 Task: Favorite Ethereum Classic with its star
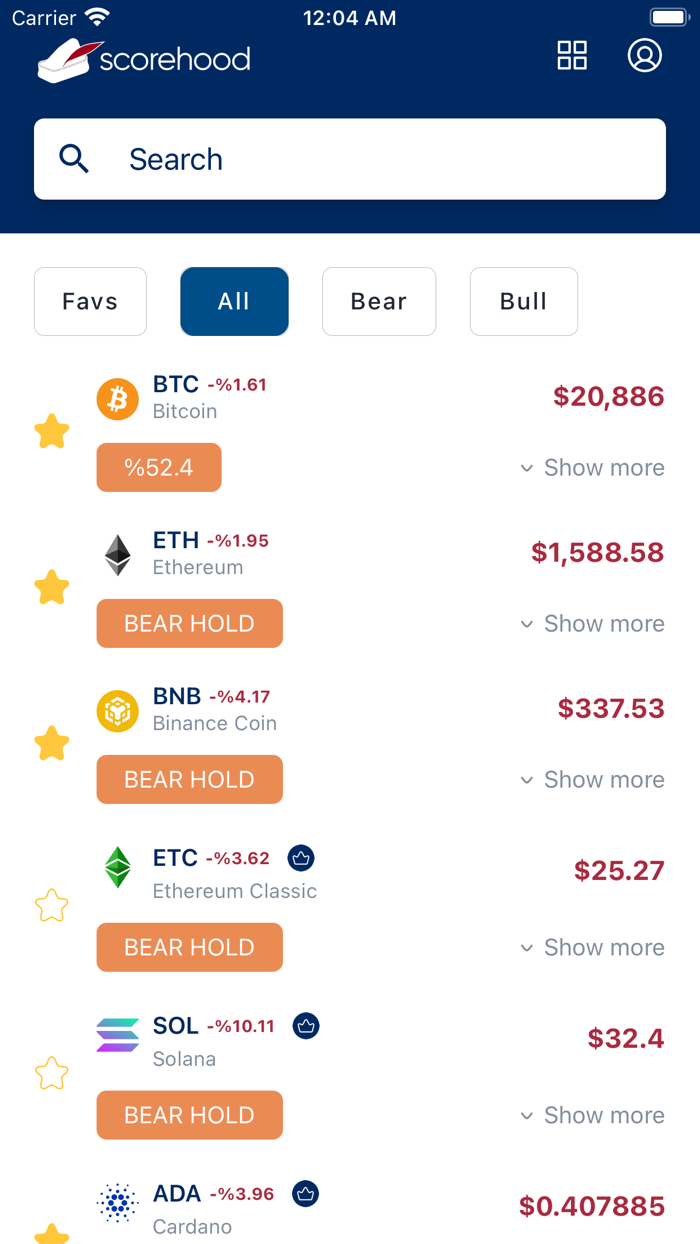51,905
